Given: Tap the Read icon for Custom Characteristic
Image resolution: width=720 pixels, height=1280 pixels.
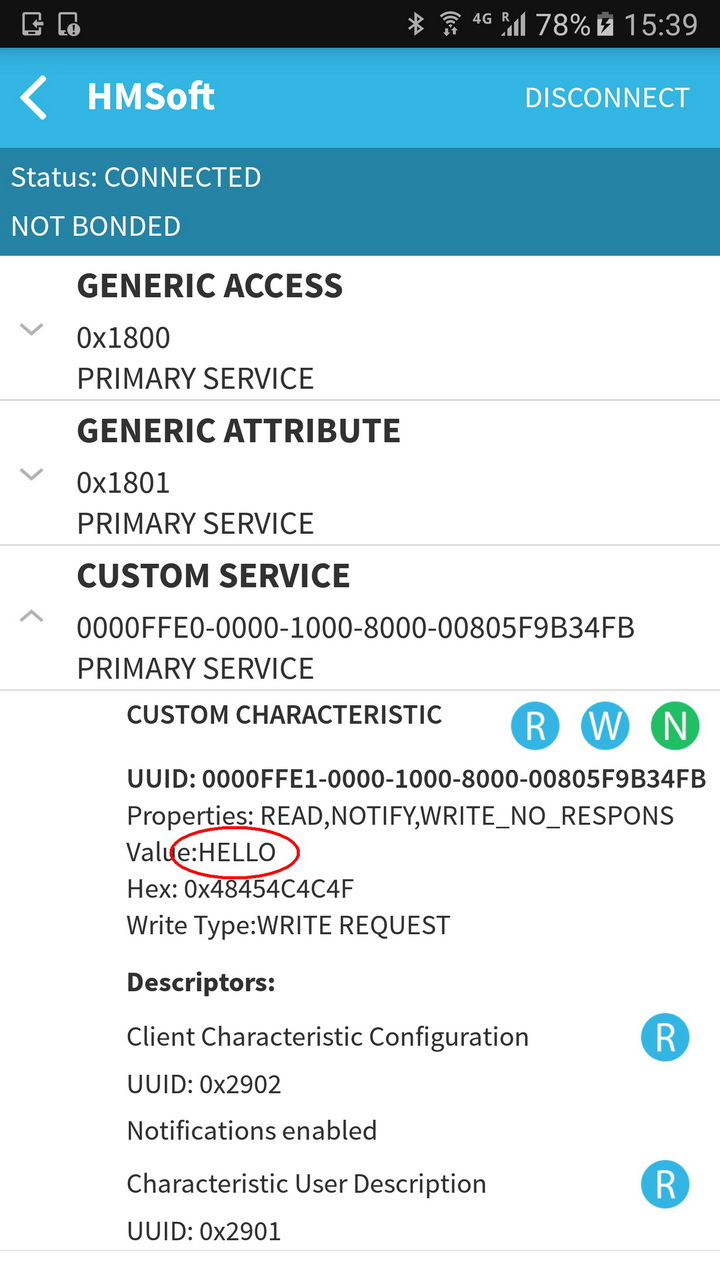Looking at the screenshot, I should (535, 725).
